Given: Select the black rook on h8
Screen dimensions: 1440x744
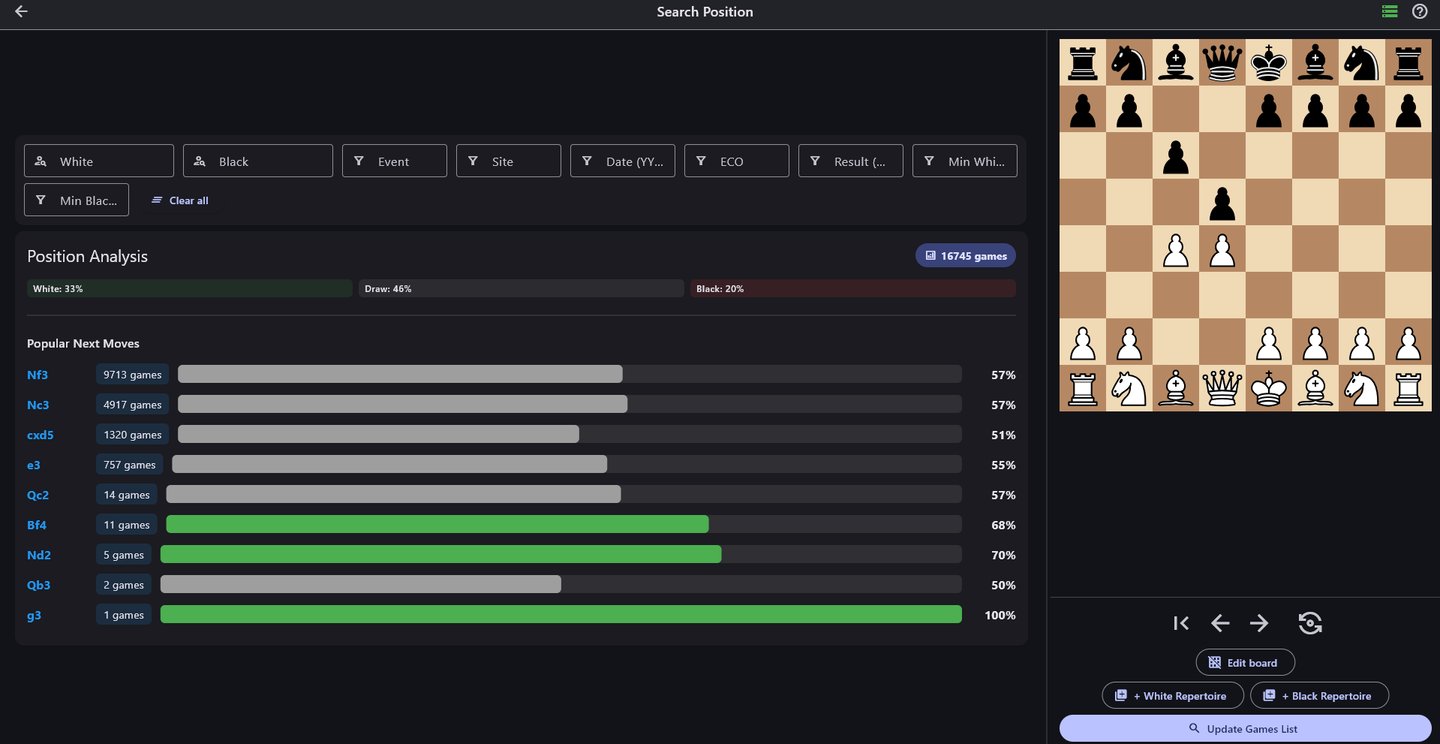Looking at the screenshot, I should point(1408,63).
